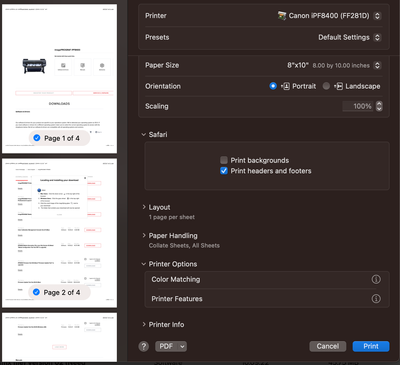This screenshot has height=365, width=400.
Task: Click the help question mark button
Action: (x=144, y=346)
